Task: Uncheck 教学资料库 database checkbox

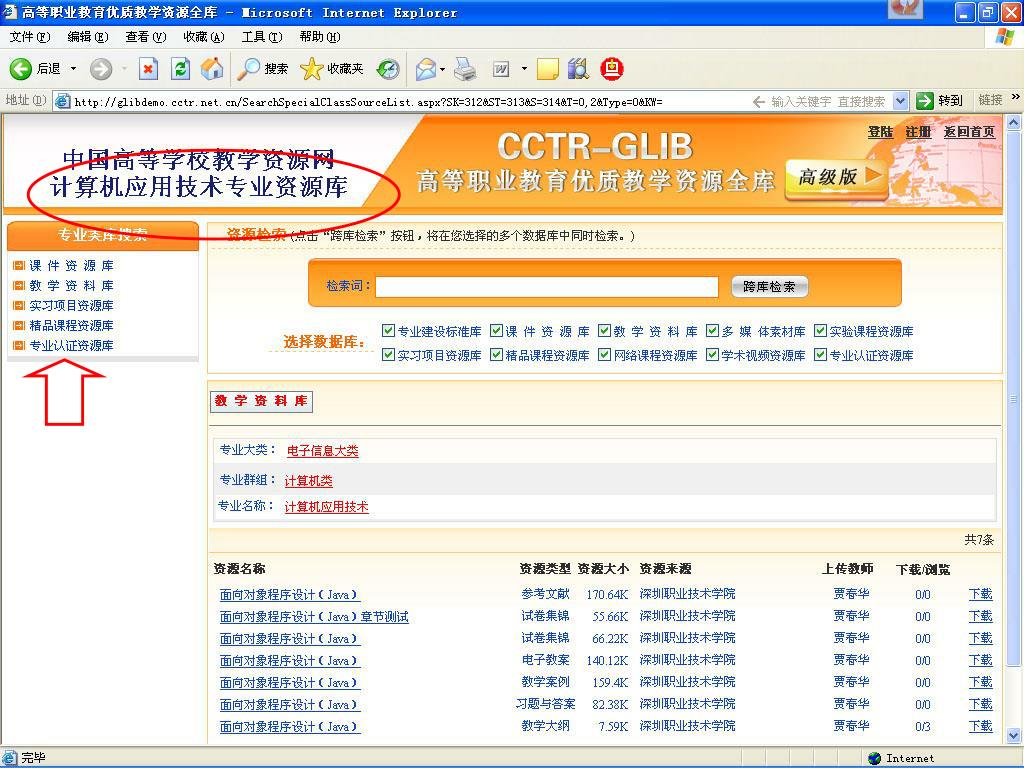Action: [x=604, y=330]
